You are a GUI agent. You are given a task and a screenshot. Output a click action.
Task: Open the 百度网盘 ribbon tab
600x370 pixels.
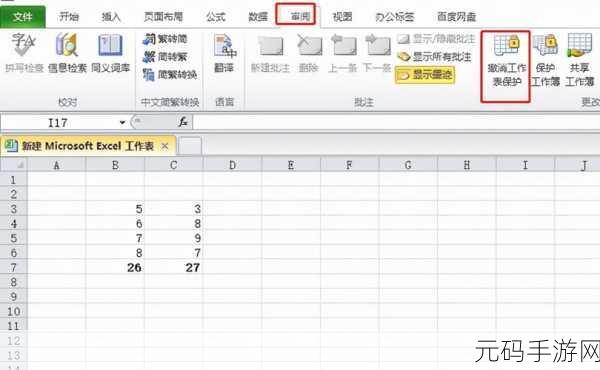click(457, 17)
